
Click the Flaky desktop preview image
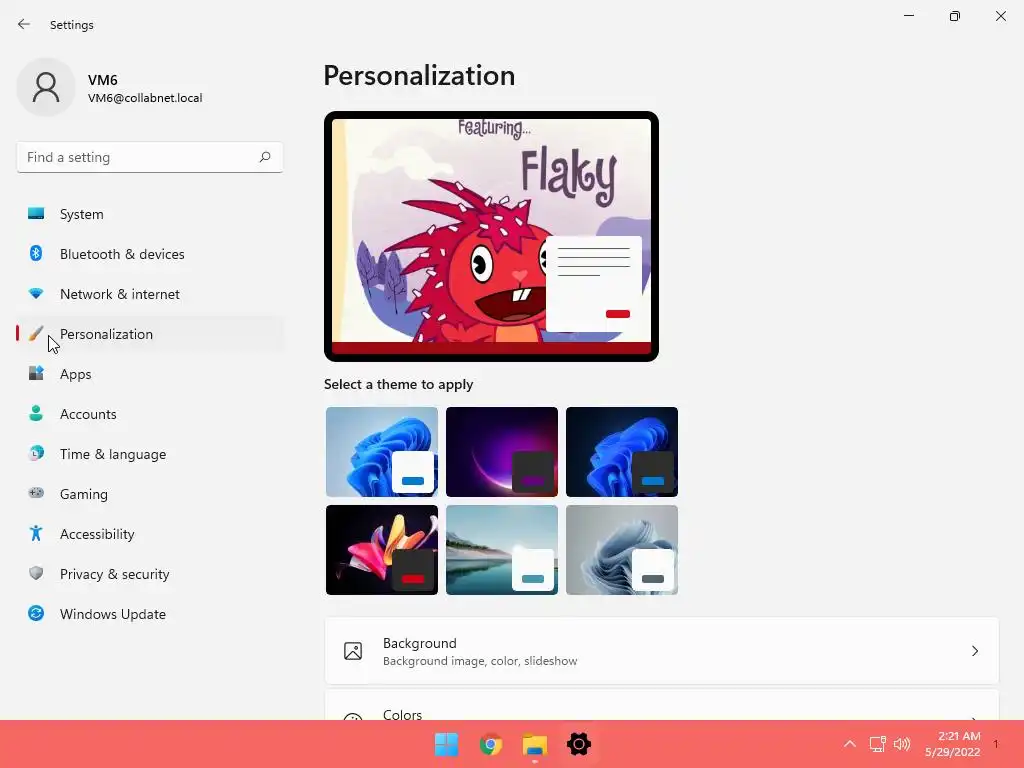[x=491, y=236]
